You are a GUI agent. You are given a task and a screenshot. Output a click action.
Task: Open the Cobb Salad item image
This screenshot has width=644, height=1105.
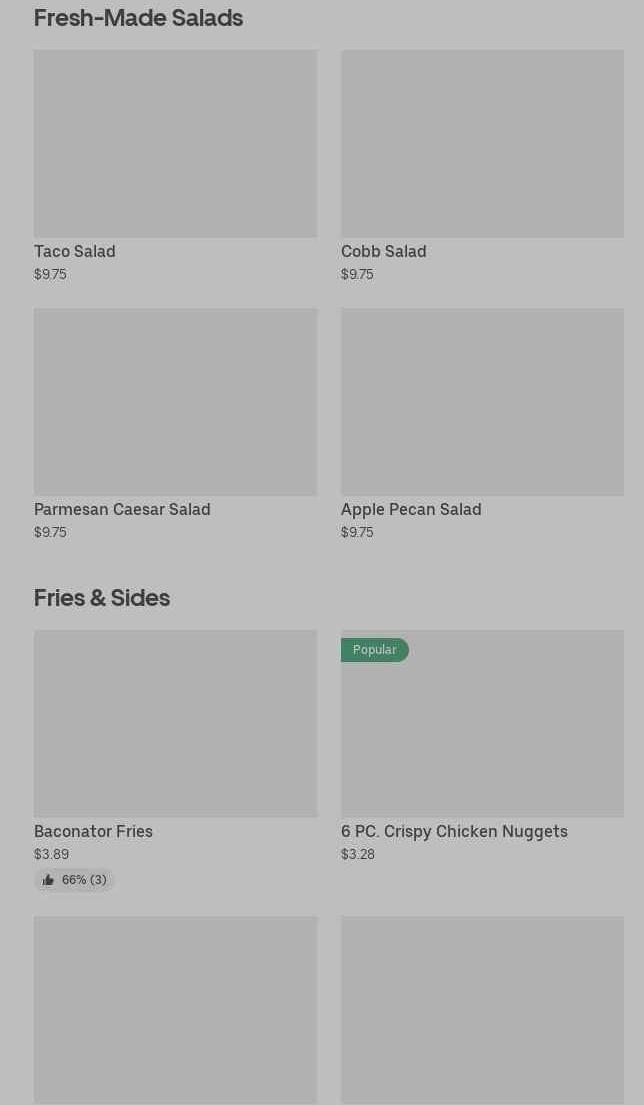click(482, 144)
